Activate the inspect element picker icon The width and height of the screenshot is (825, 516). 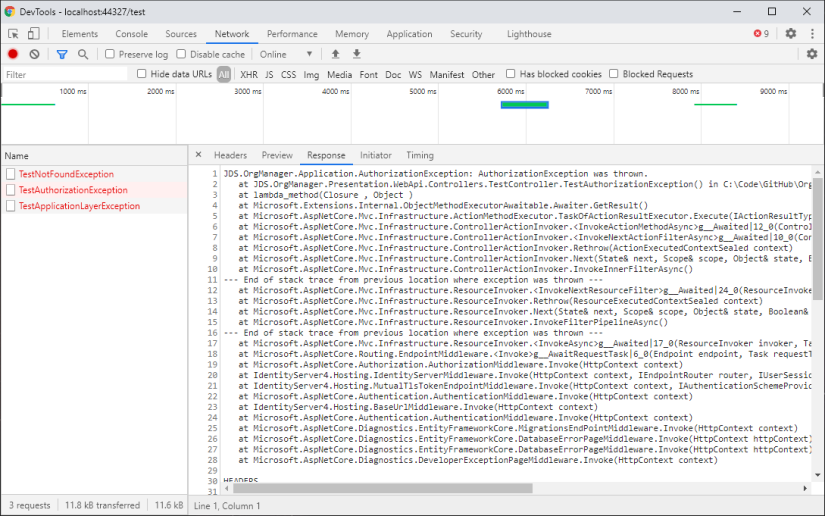coord(13,34)
